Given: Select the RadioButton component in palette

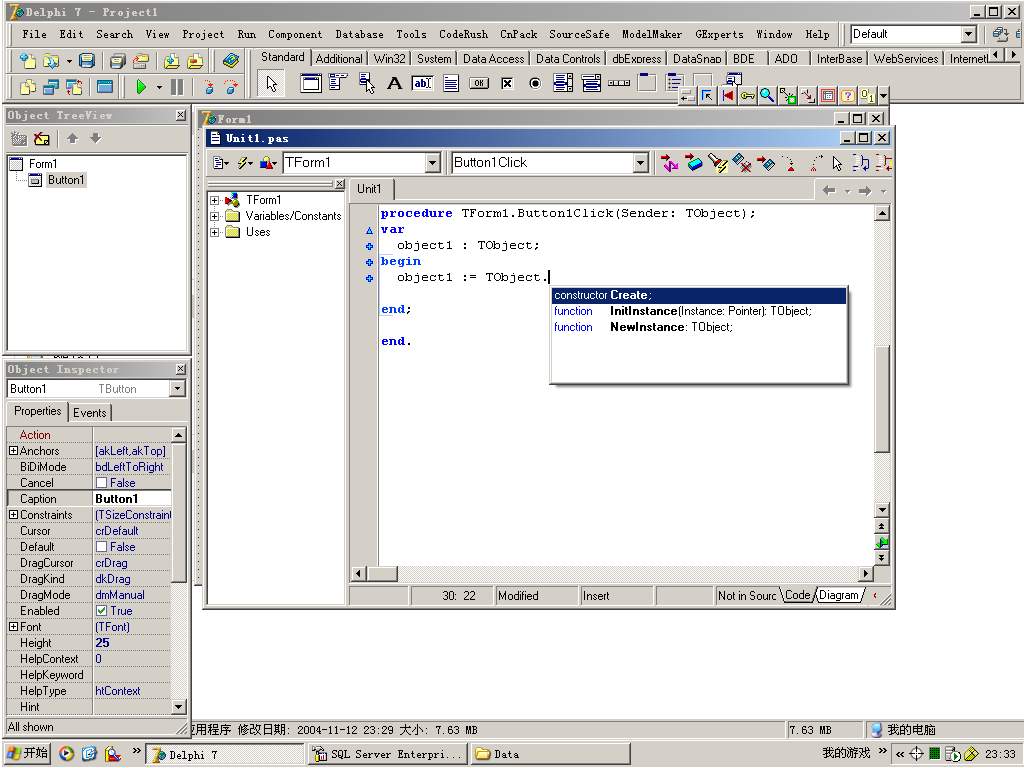Looking at the screenshot, I should pyautogui.click(x=535, y=84).
